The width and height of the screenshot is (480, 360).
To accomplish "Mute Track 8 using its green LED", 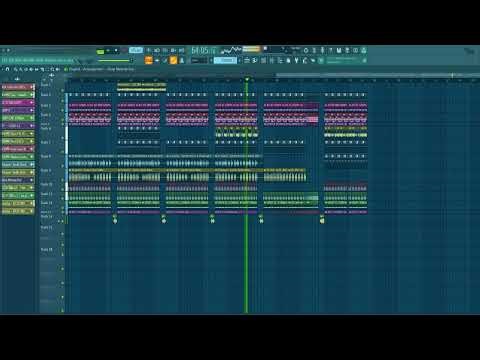I will (x=62, y=166).
